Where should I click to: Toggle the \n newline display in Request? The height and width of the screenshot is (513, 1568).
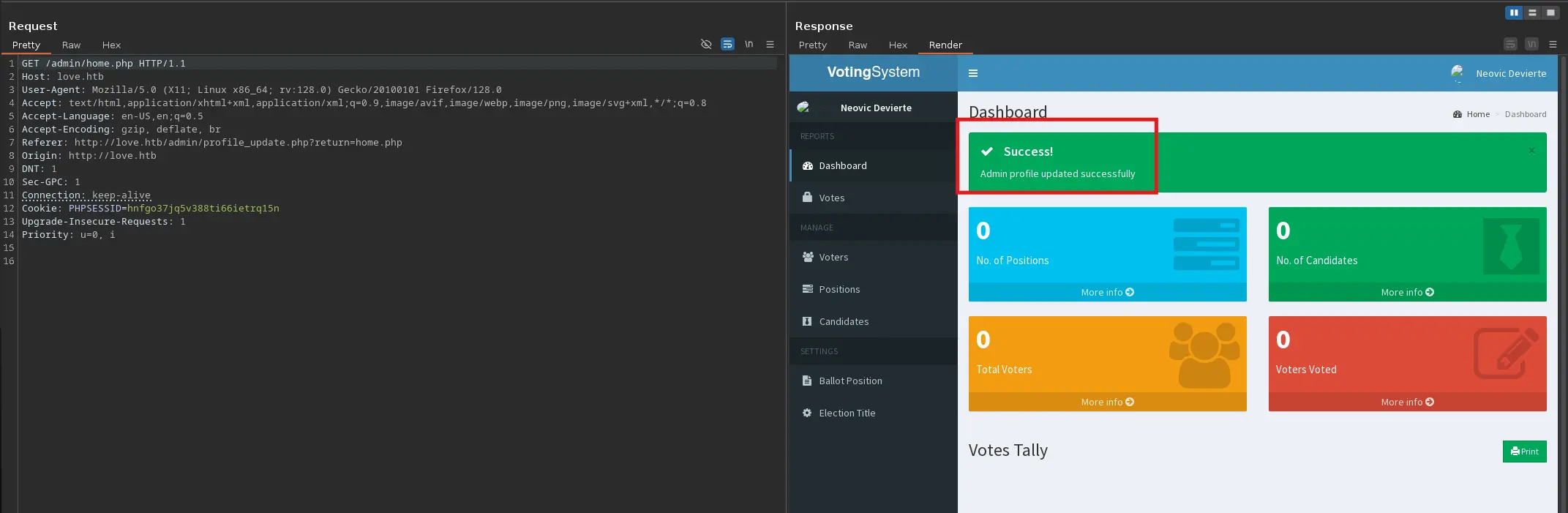749,44
